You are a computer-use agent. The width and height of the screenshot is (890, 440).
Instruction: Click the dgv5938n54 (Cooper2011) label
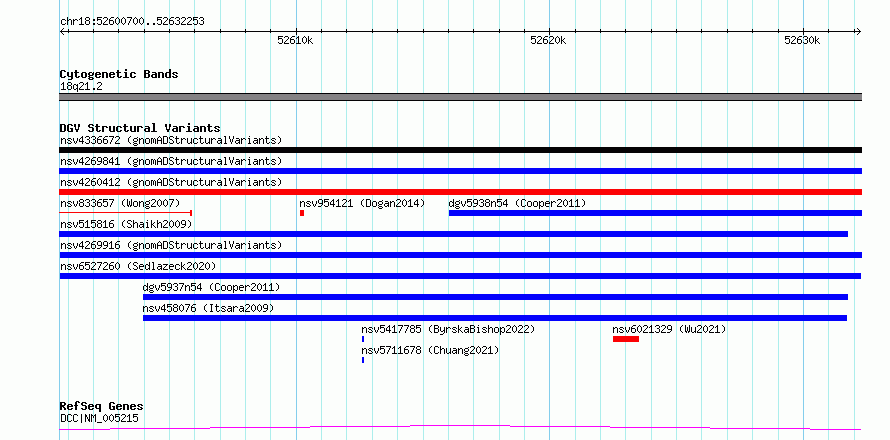click(x=517, y=203)
